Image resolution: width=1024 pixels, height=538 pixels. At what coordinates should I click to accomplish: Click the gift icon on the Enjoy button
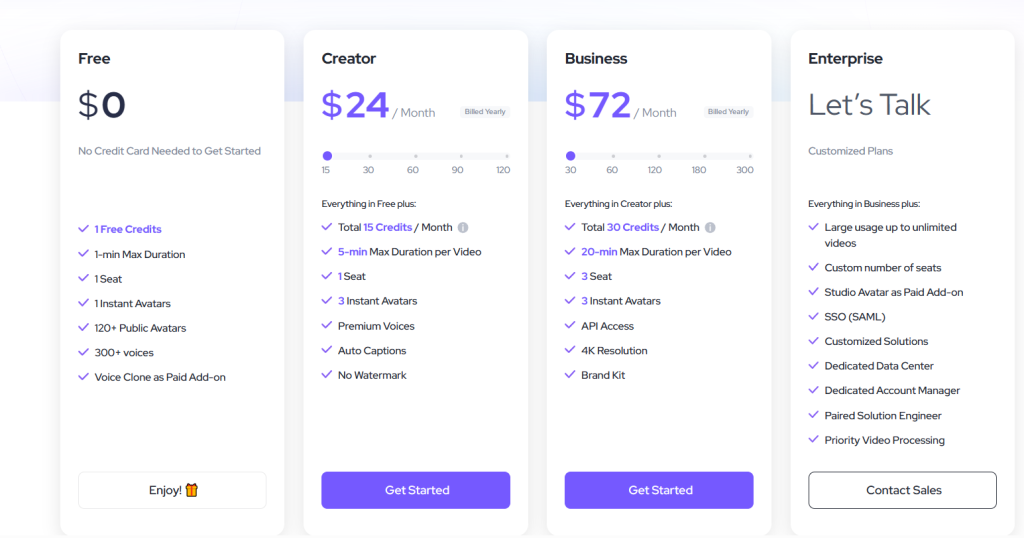coord(192,490)
